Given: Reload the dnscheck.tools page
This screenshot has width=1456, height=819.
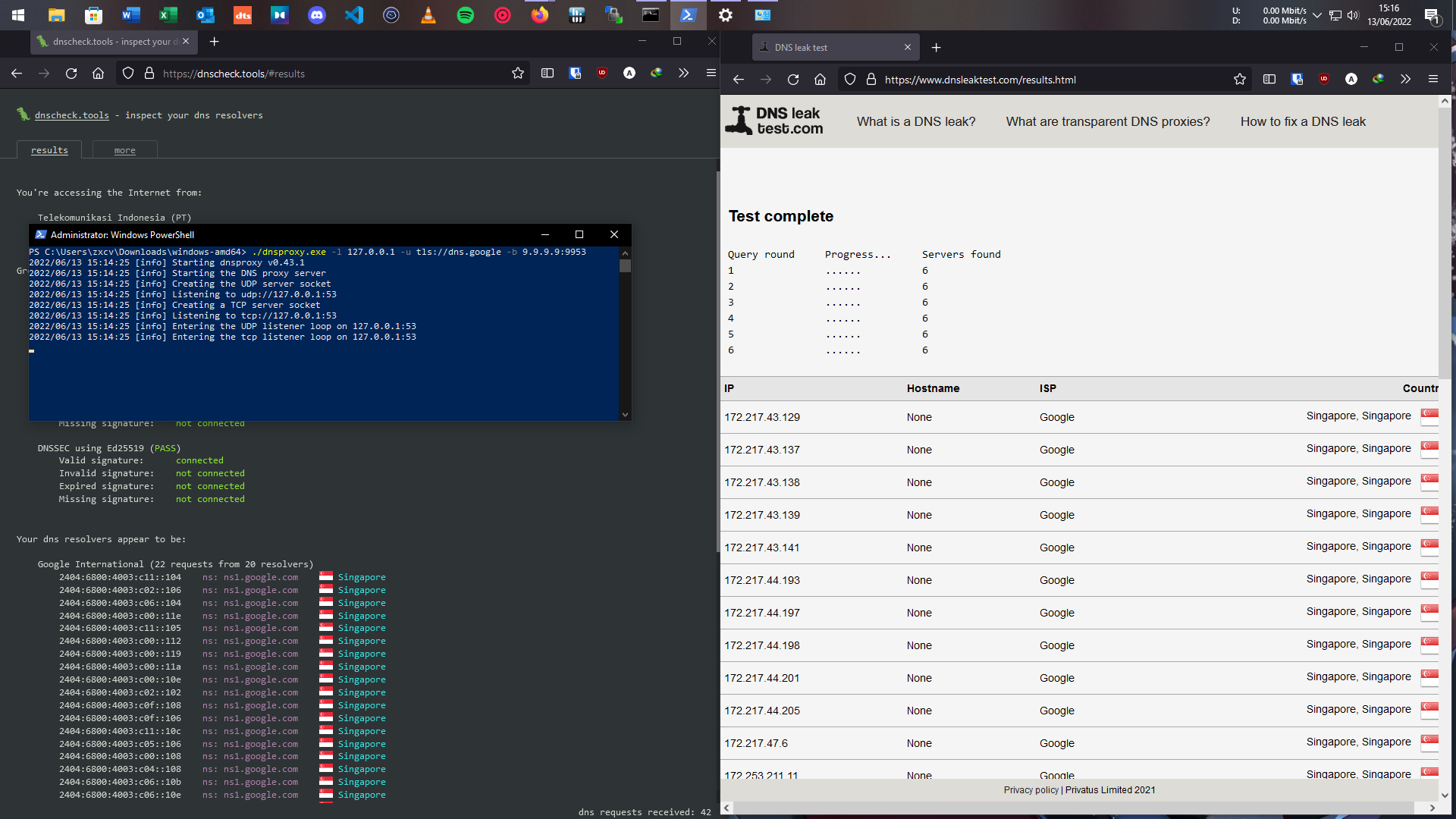Looking at the screenshot, I should 71,74.
